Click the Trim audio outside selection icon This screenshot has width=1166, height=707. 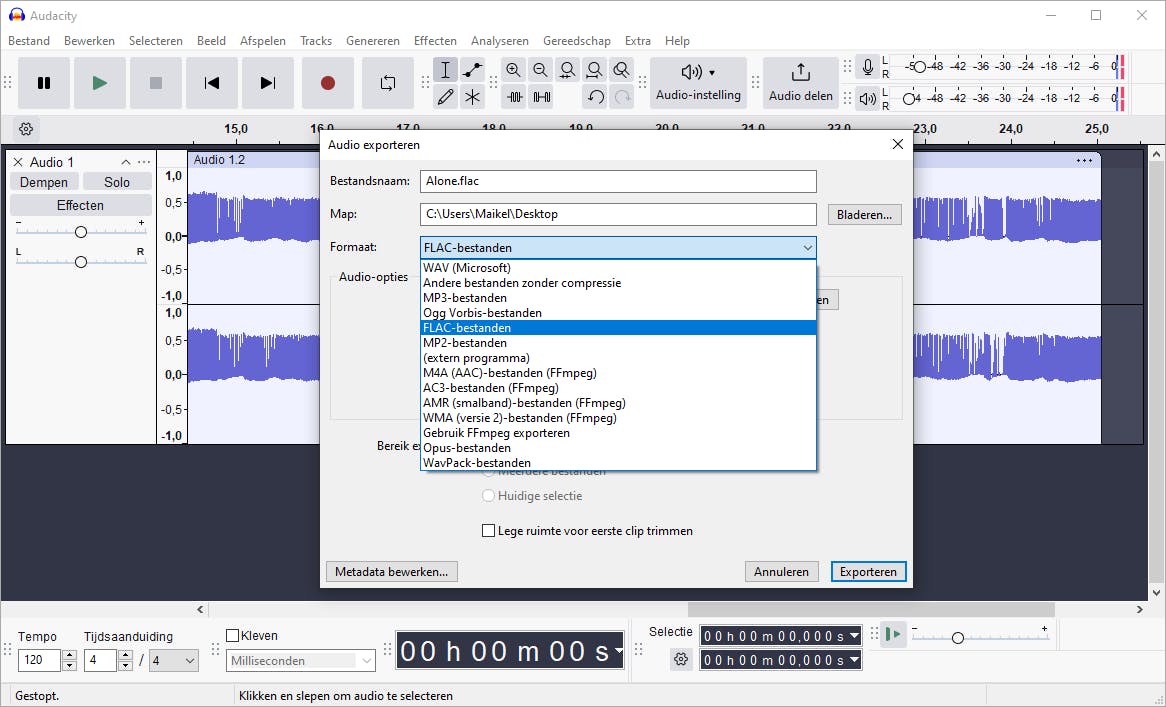(515, 97)
